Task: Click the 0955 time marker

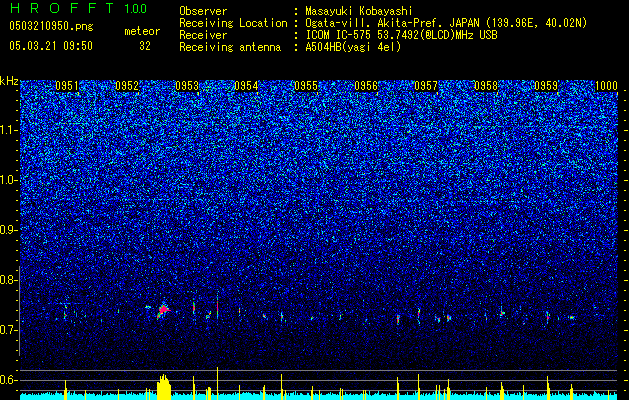Action: coord(306,86)
